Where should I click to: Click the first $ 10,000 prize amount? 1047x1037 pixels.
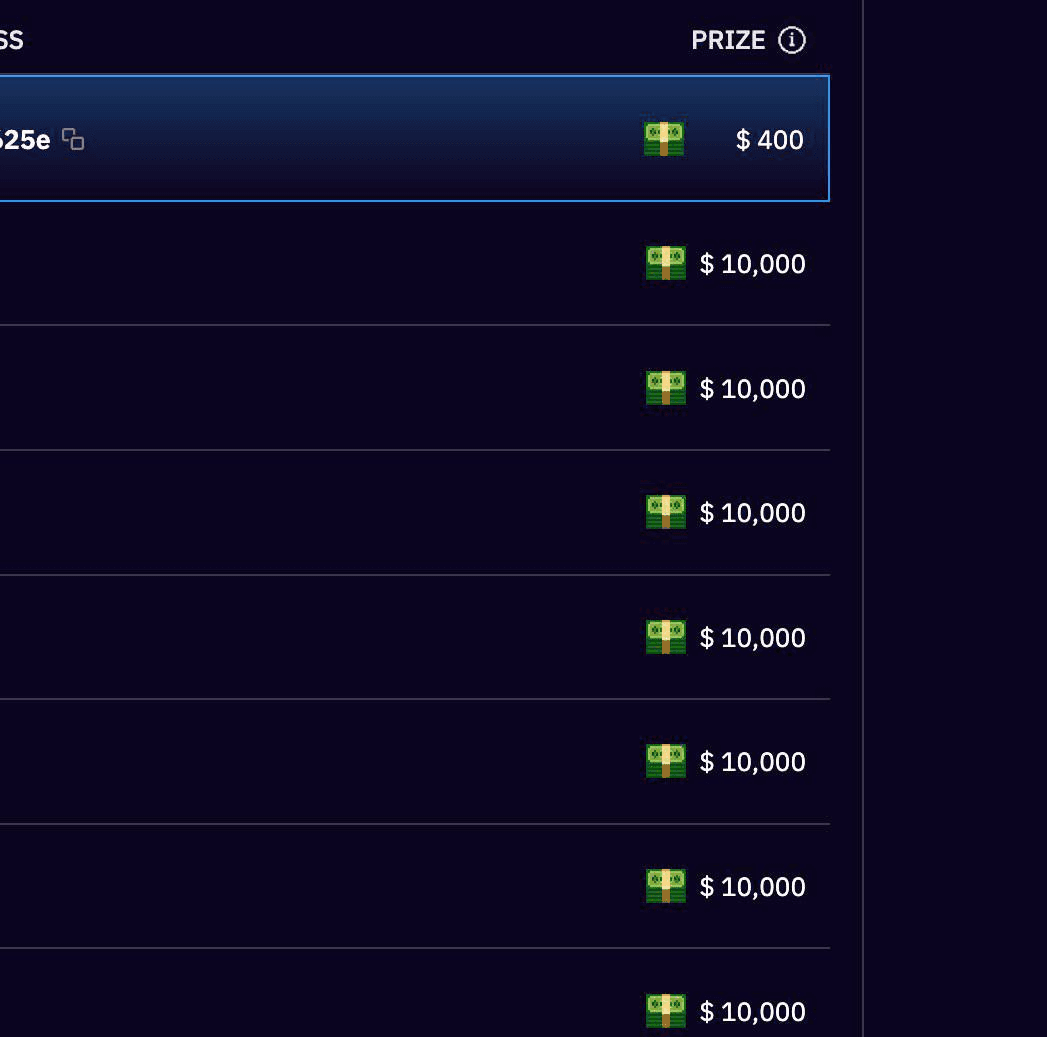pyautogui.click(x=752, y=264)
